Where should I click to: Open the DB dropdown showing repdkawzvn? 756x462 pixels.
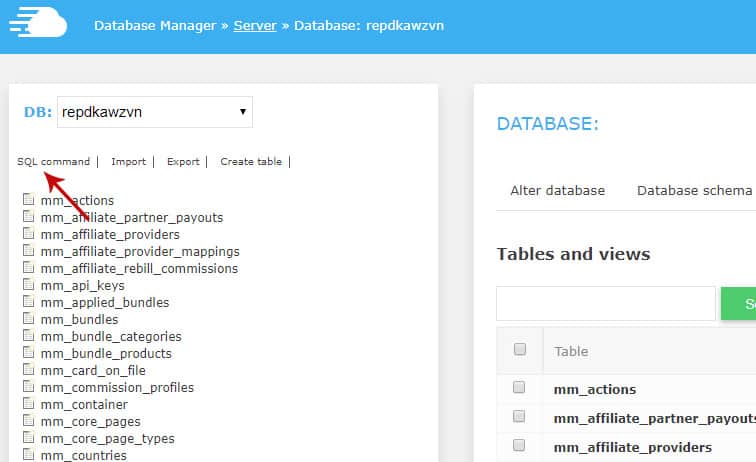155,112
